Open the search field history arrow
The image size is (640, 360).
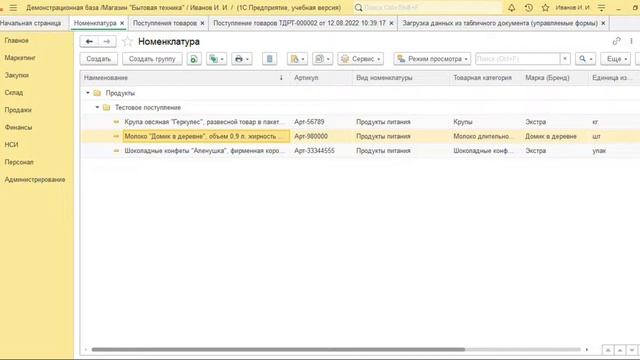(565, 59)
